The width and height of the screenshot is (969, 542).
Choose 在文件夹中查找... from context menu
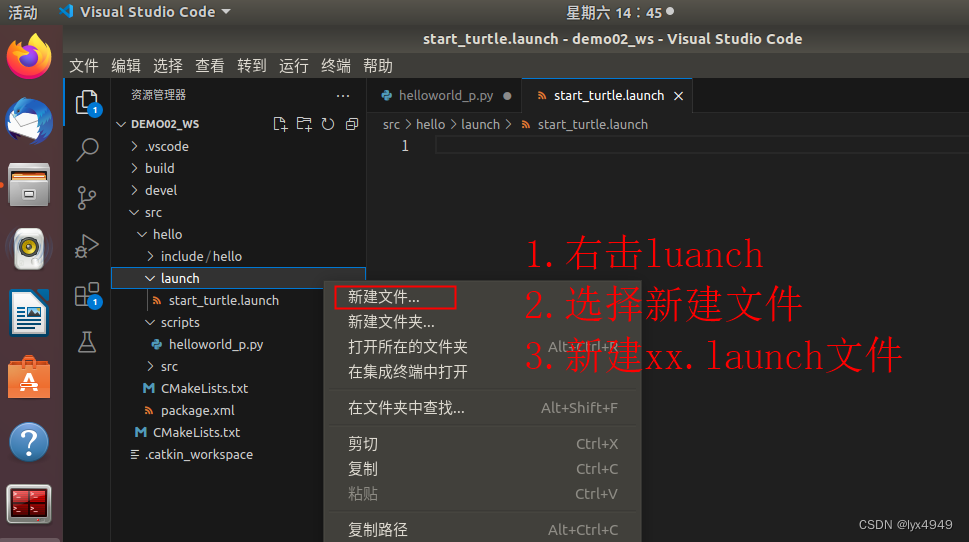tap(482, 408)
